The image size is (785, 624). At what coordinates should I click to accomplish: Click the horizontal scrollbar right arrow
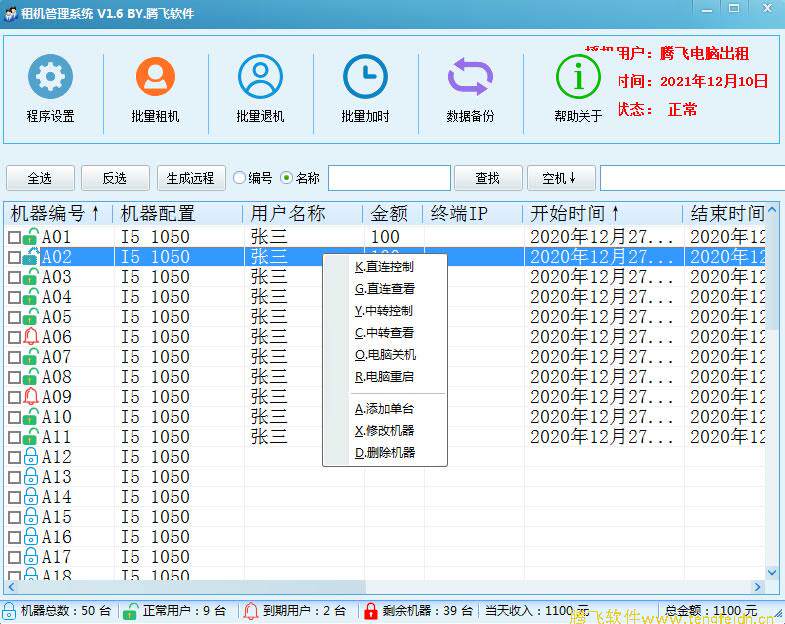[x=758, y=586]
